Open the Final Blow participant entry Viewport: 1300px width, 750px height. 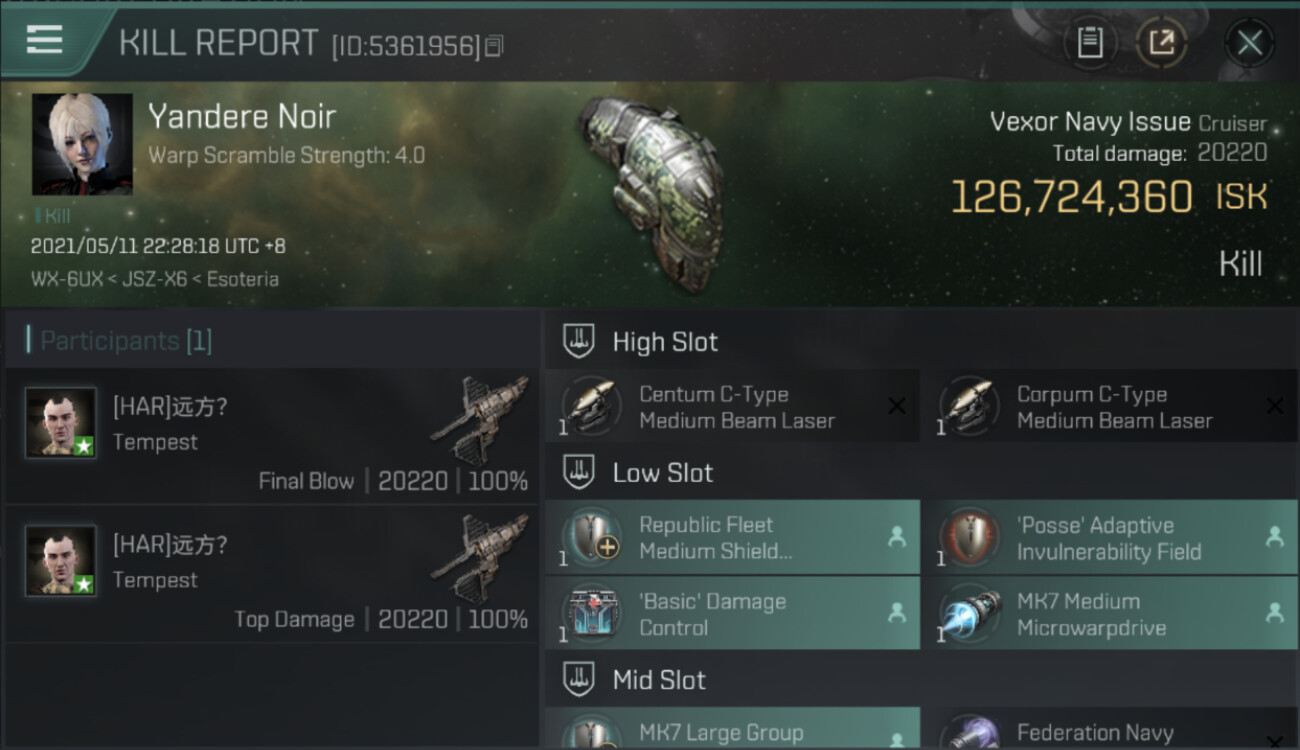[272, 435]
